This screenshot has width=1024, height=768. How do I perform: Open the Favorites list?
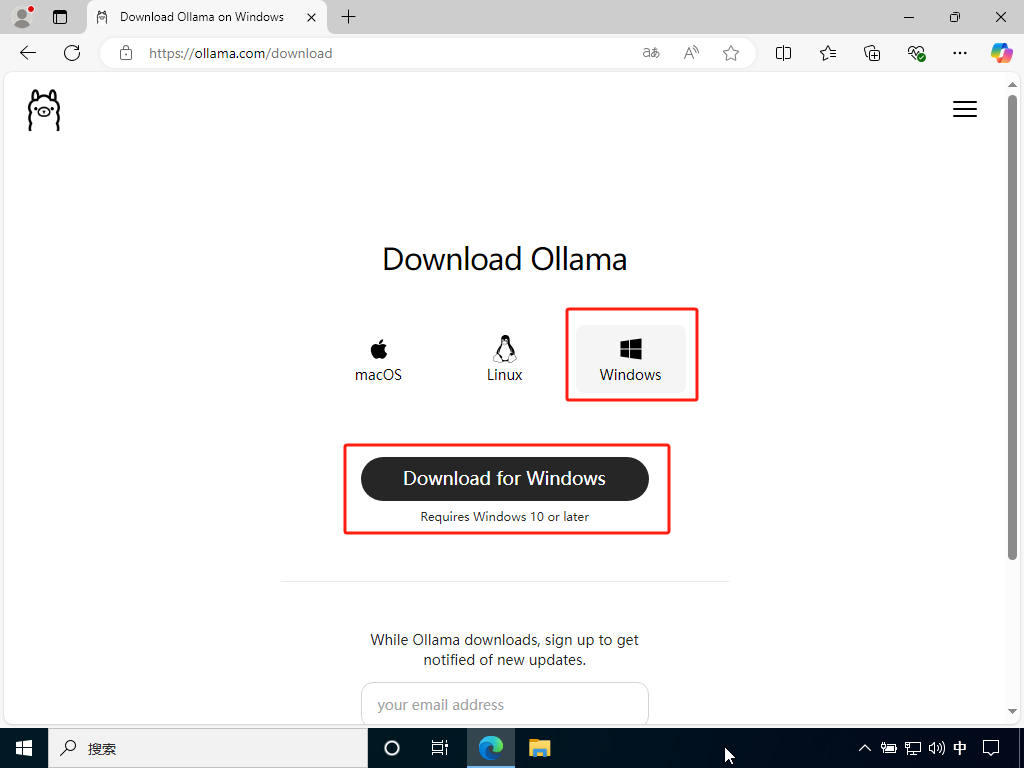pyautogui.click(x=828, y=53)
